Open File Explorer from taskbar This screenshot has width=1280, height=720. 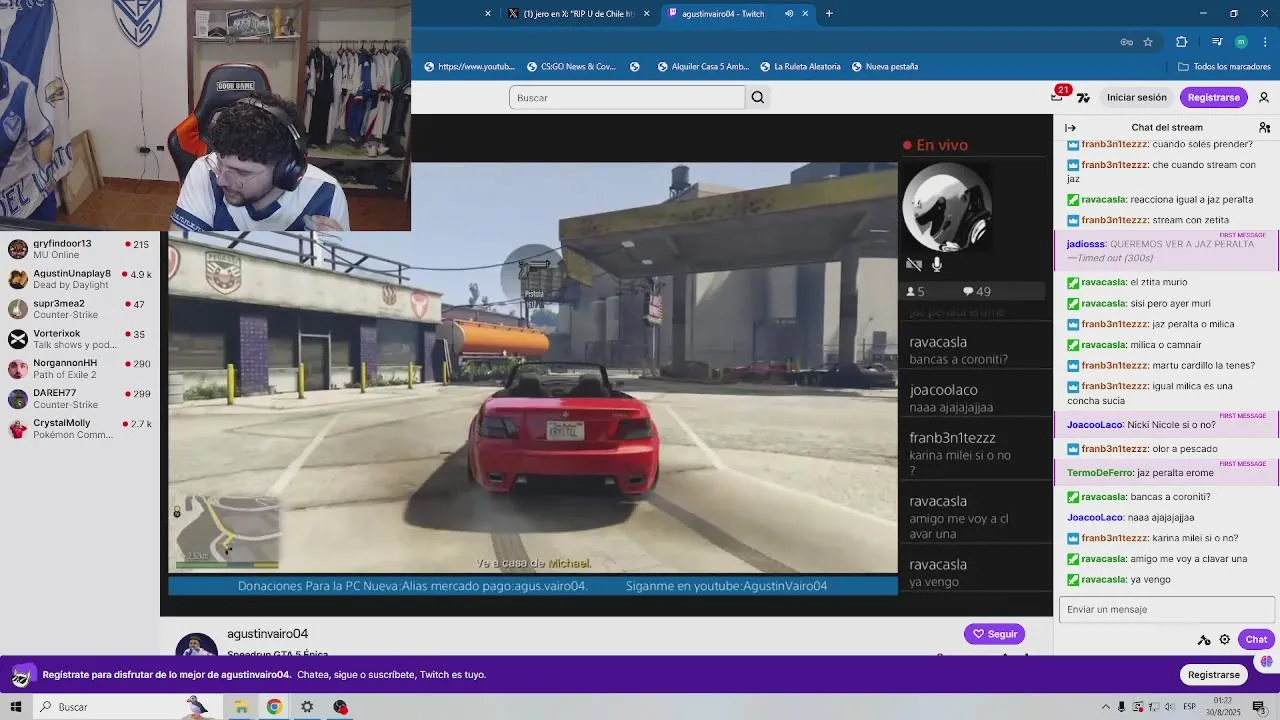(241, 707)
